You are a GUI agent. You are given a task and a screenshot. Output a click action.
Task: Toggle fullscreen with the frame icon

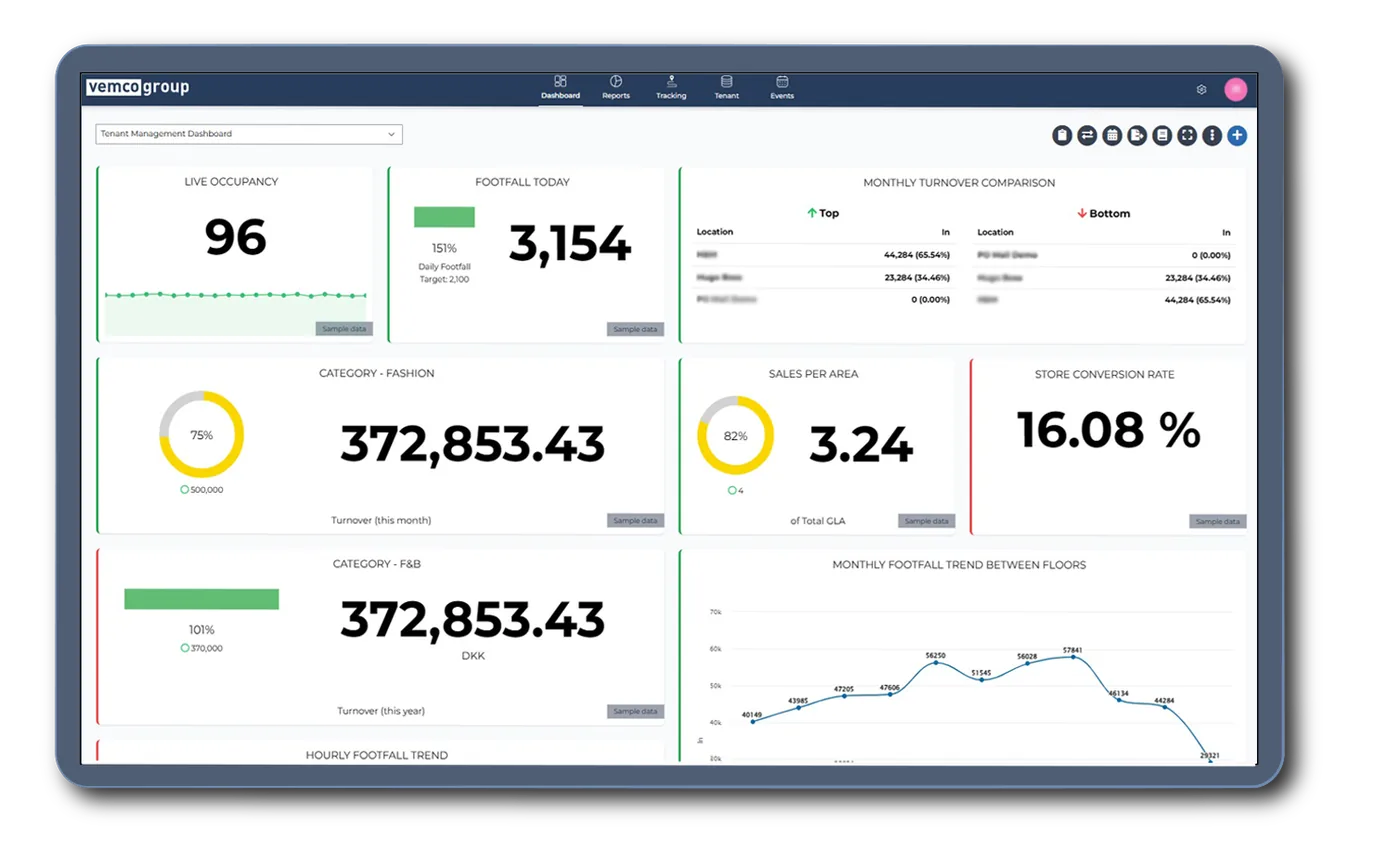tap(1187, 135)
